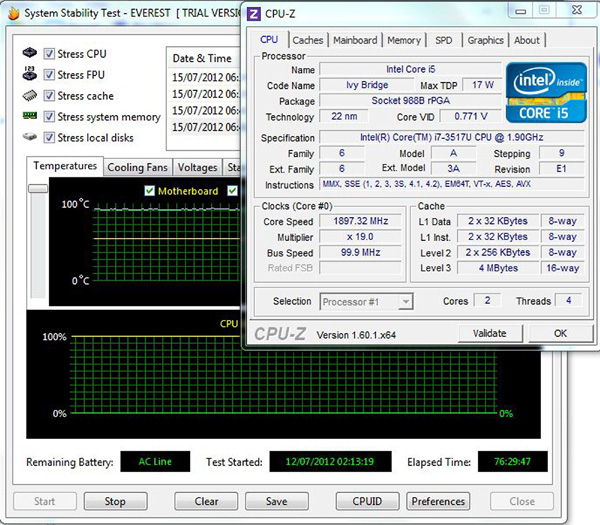Screen dimensions: 600x525
Task: Click the Date & Time column header
Action: click(x=203, y=59)
